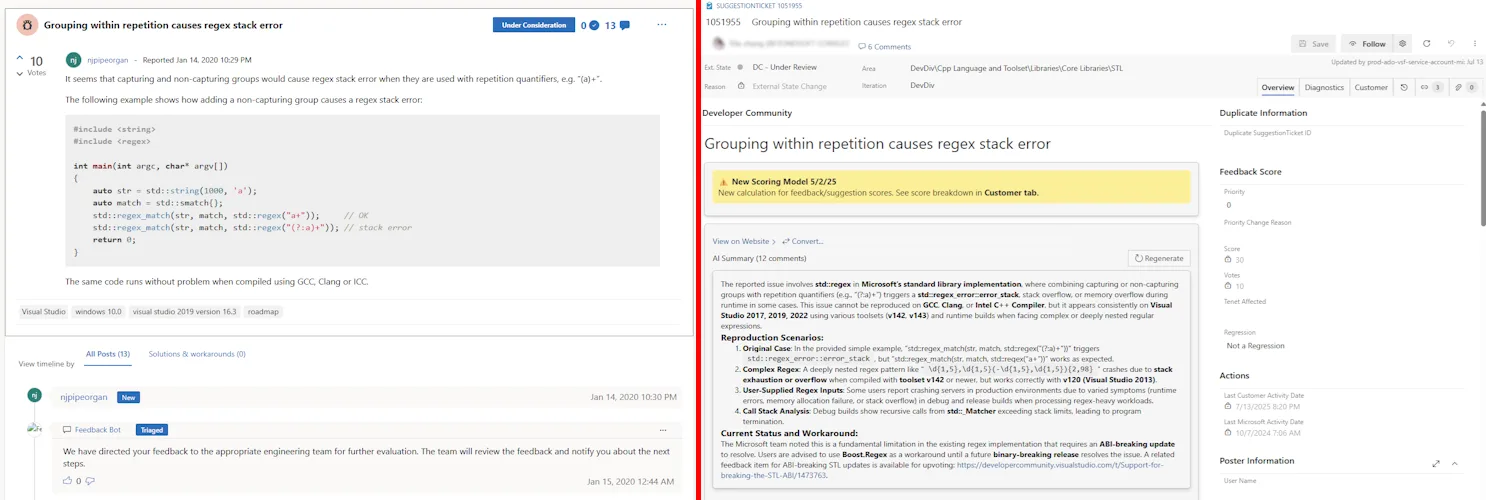Refresh the work item with the reload icon
Image resolution: width=1486 pixels, height=500 pixels.
pos(1427,44)
